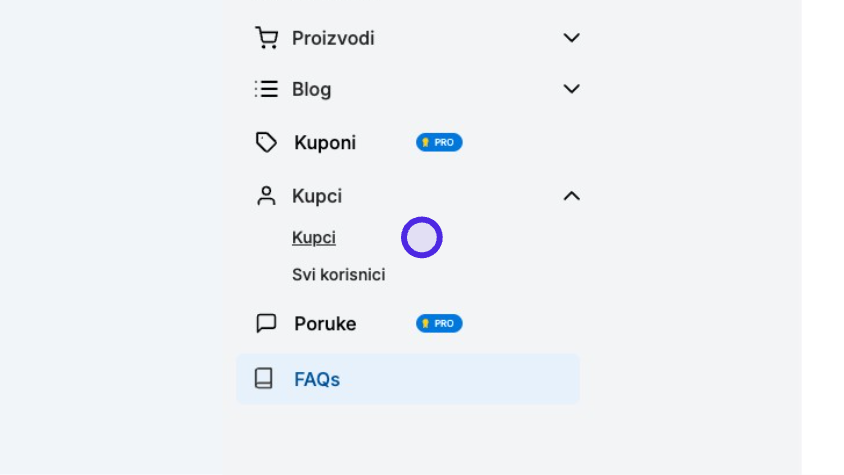Expand the Blog section with its chevron

[x=572, y=88]
